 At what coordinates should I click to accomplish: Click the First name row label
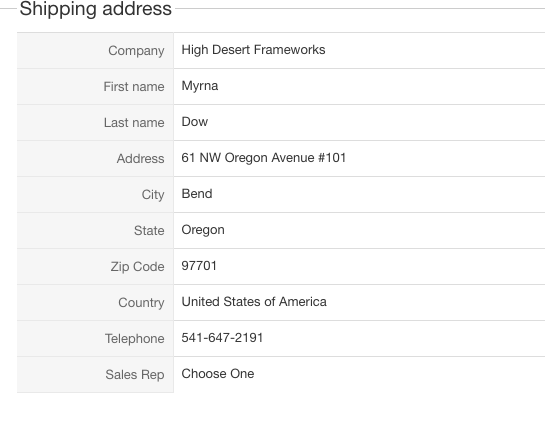[x=134, y=87]
